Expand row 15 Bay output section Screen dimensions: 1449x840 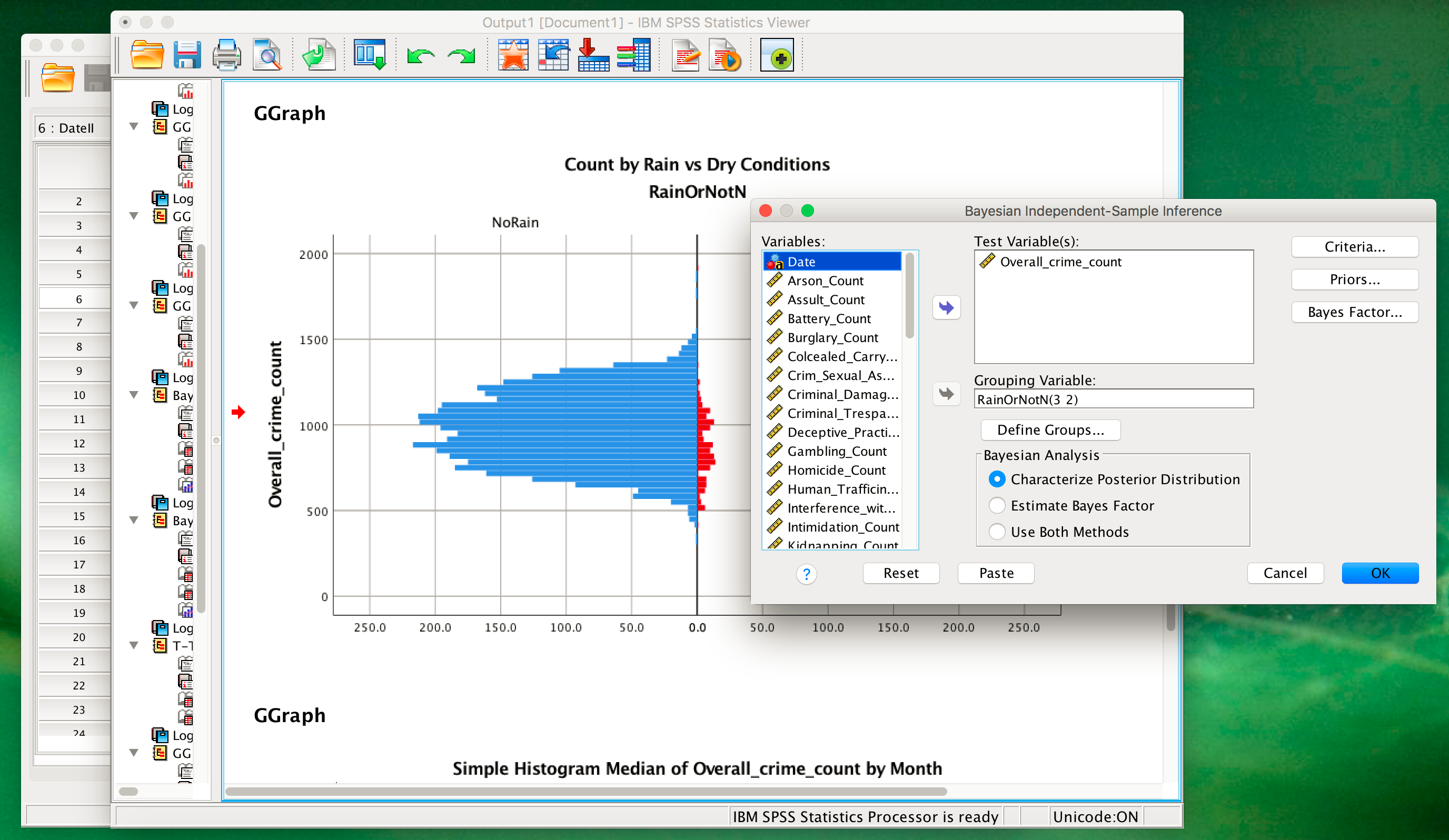[133, 521]
